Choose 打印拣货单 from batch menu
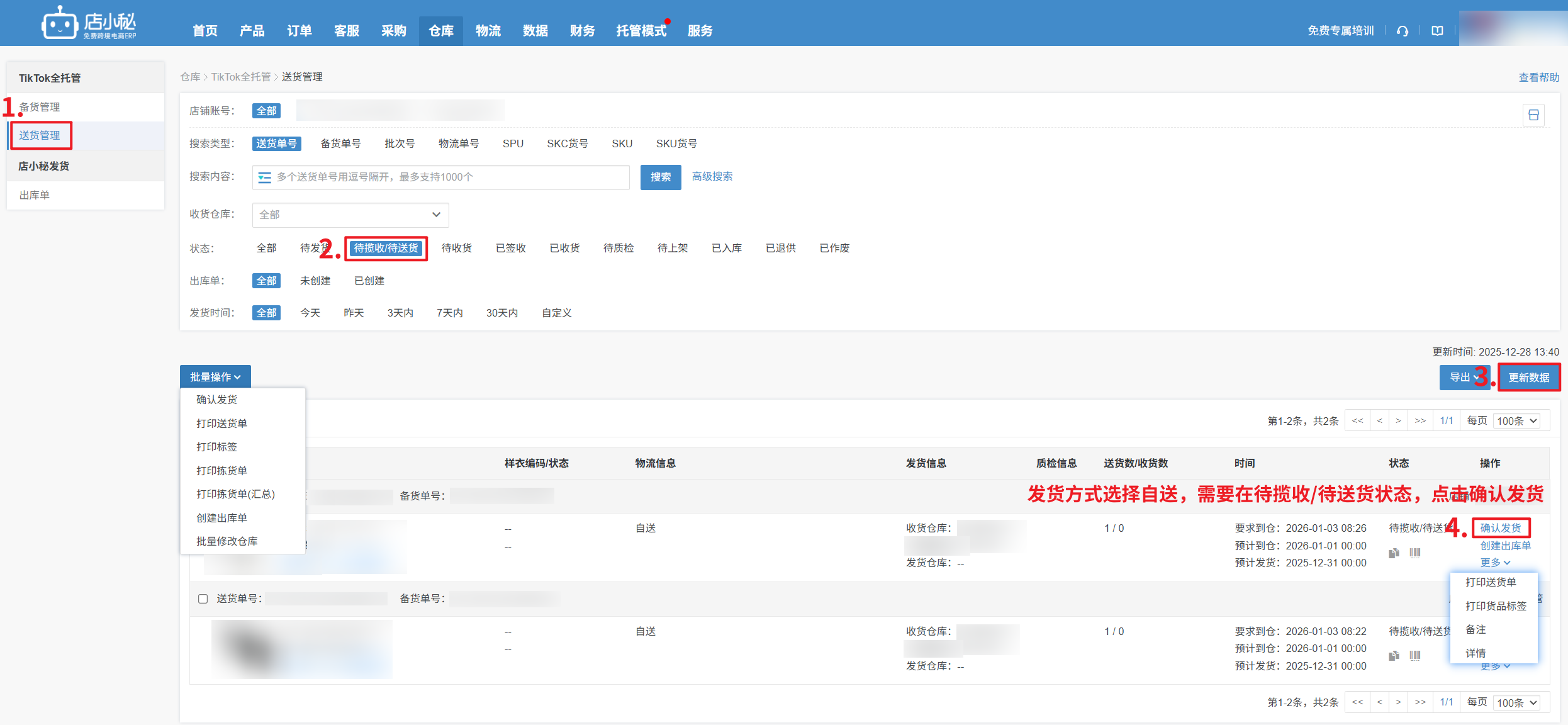This screenshot has height=725, width=1568. pos(221,470)
